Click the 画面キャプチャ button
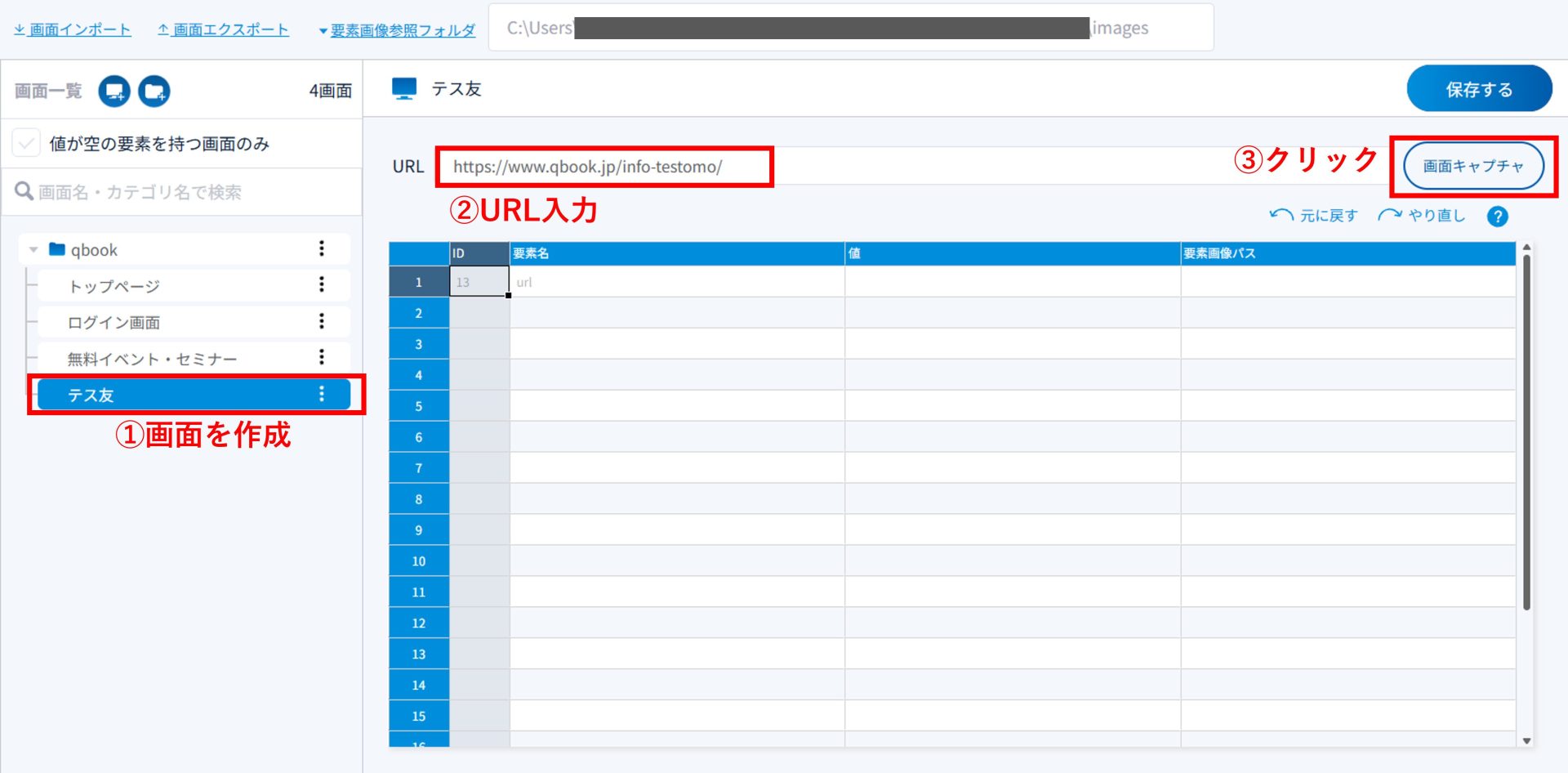The image size is (1568, 773). point(1472,166)
